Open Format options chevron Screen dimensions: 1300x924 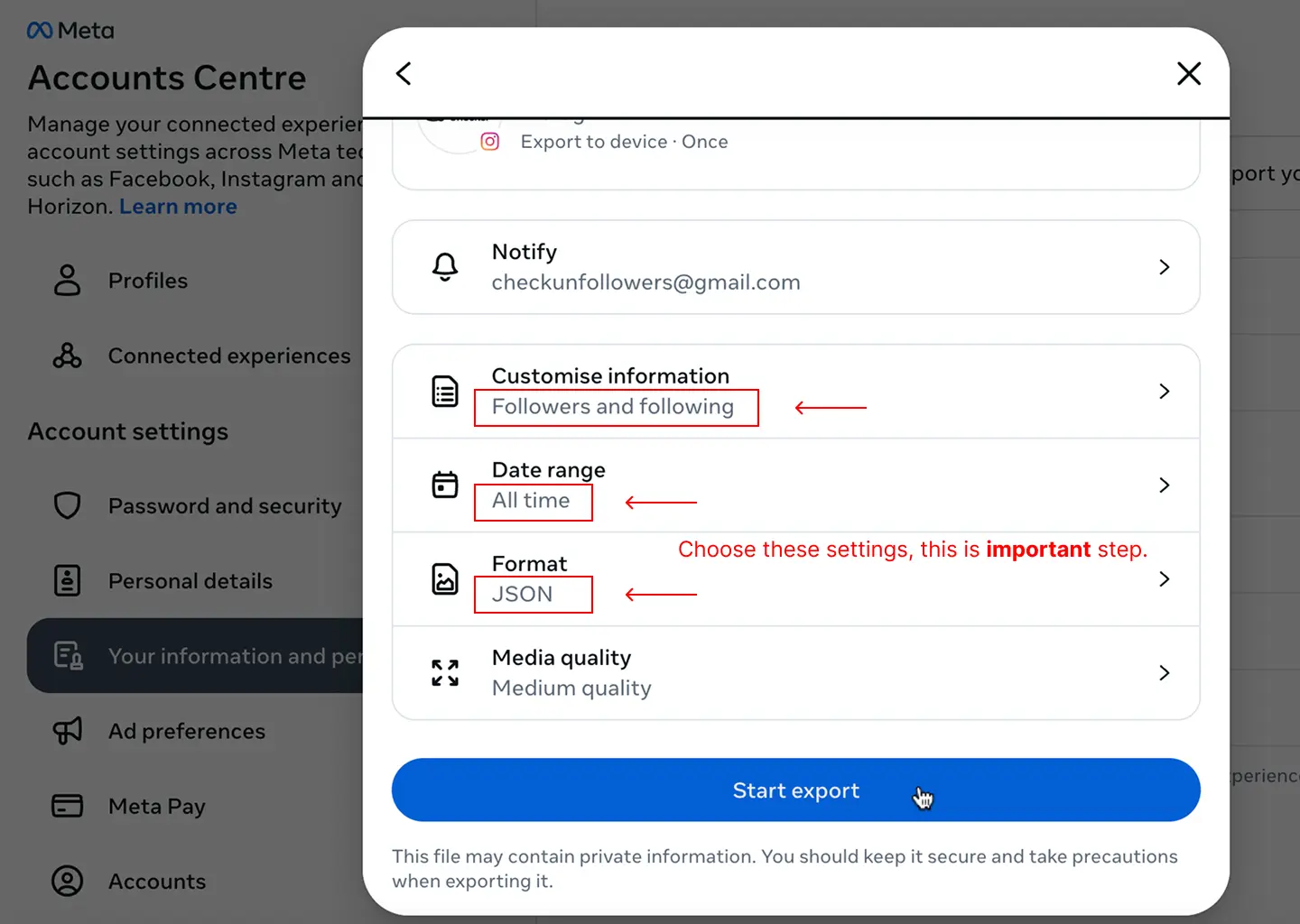1164,579
